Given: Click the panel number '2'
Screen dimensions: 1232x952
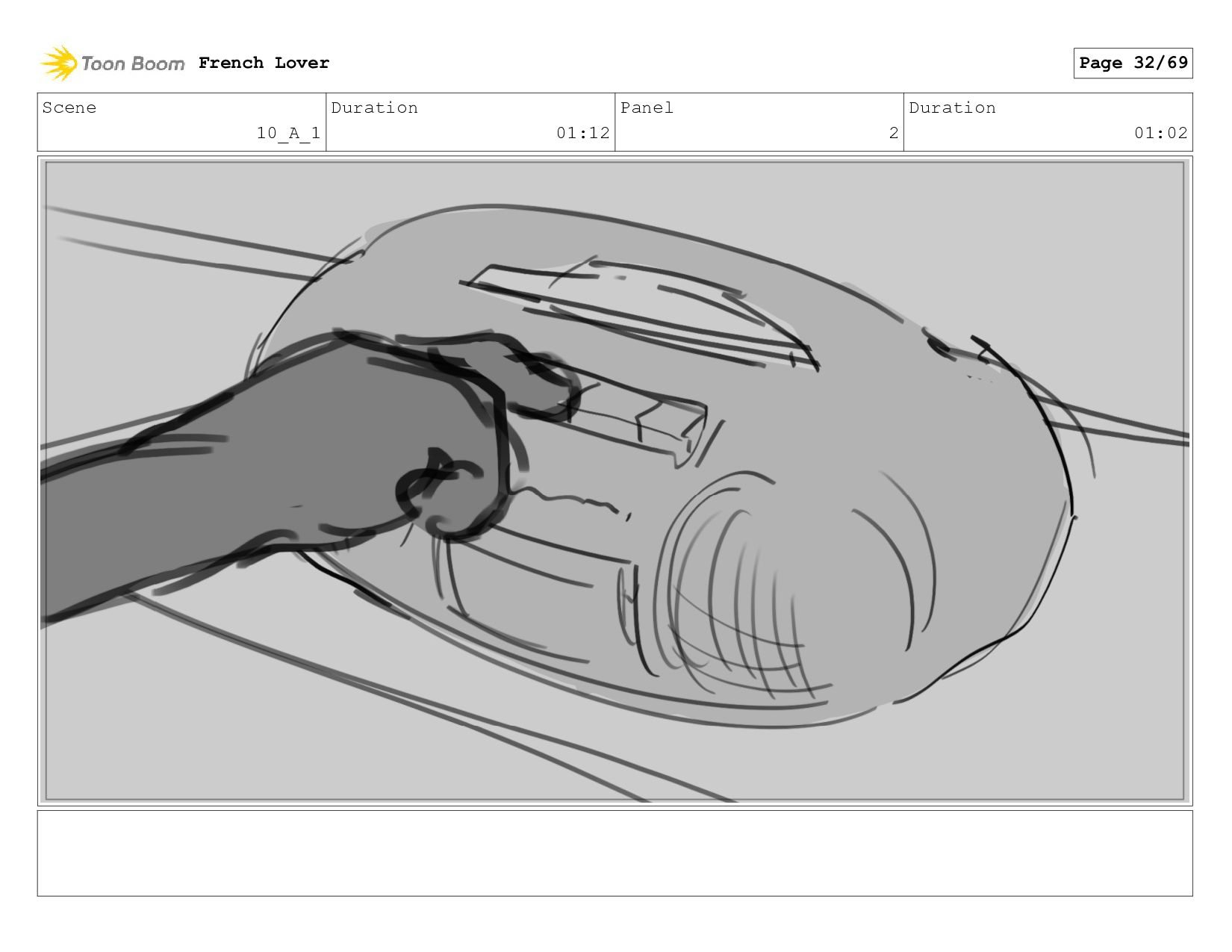Looking at the screenshot, I should click(x=894, y=133).
